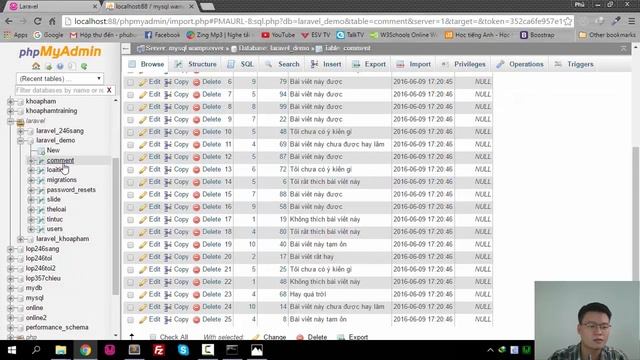Click the Delete icon for row 20

(196, 257)
